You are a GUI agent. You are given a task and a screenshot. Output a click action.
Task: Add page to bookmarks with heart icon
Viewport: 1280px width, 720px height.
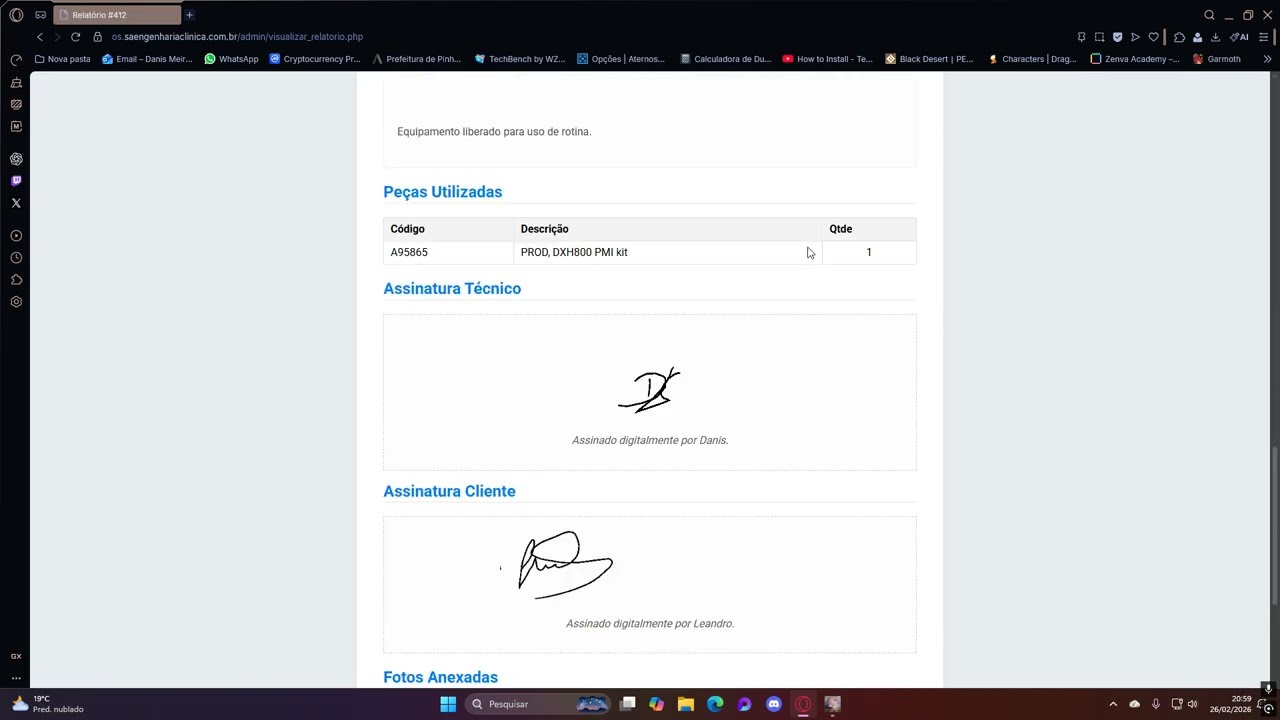click(1153, 37)
